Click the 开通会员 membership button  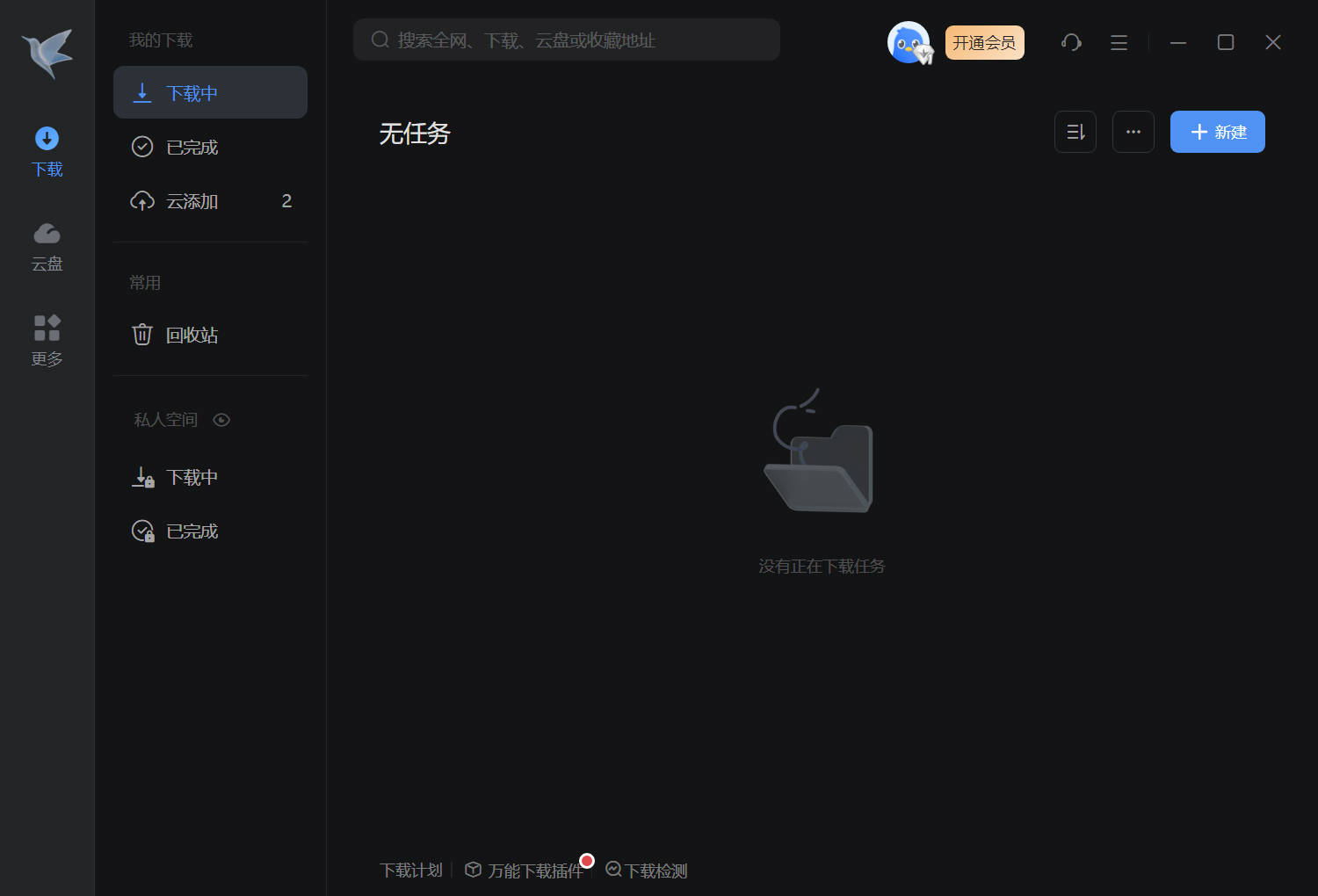point(984,42)
